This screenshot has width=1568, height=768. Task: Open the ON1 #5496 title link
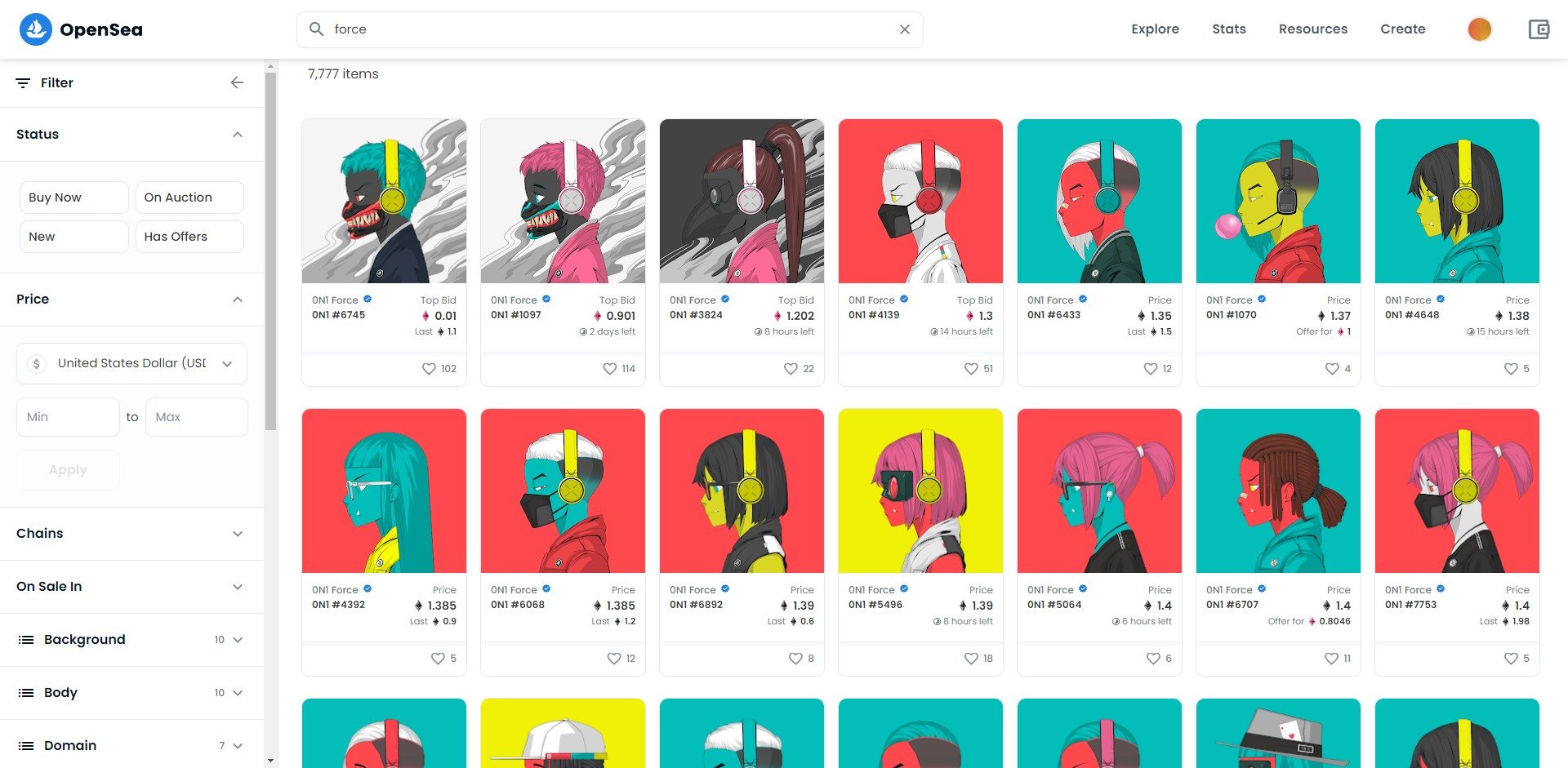[x=875, y=605]
